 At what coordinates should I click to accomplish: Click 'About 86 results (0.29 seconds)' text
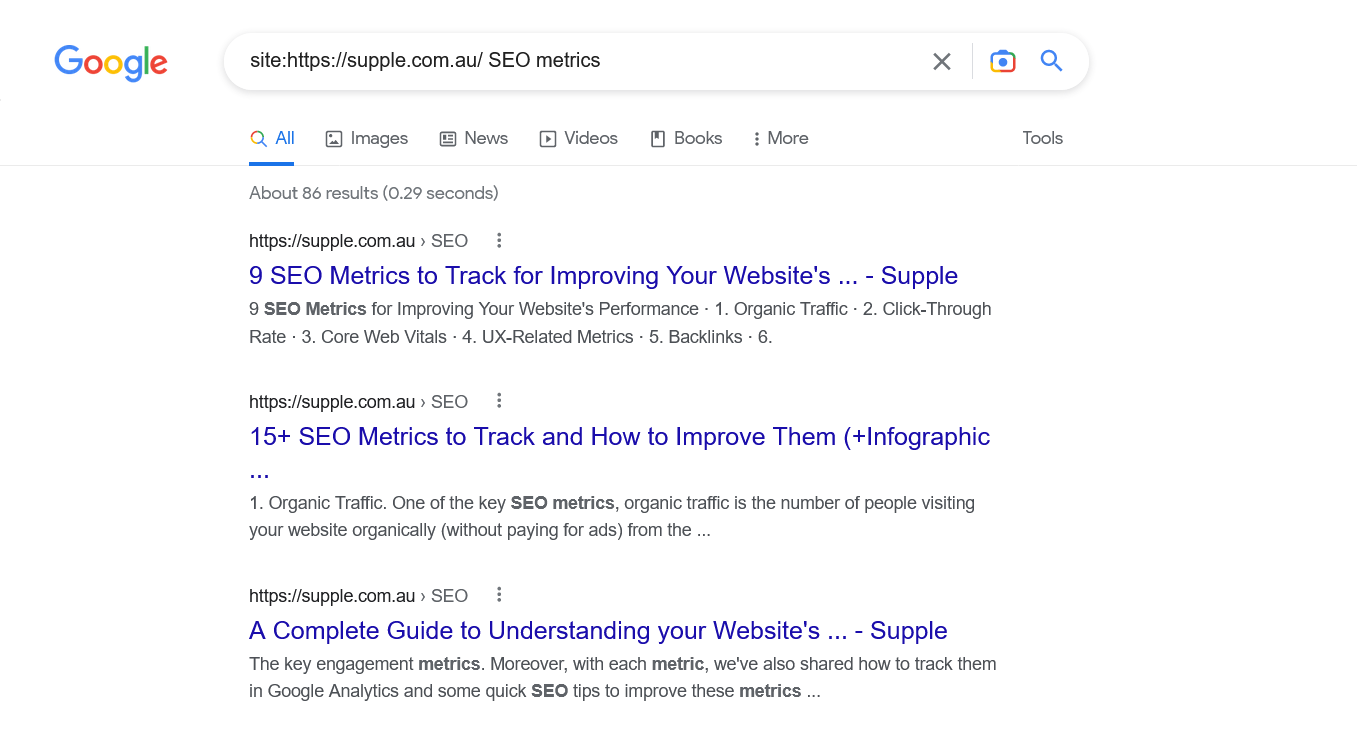(x=374, y=193)
